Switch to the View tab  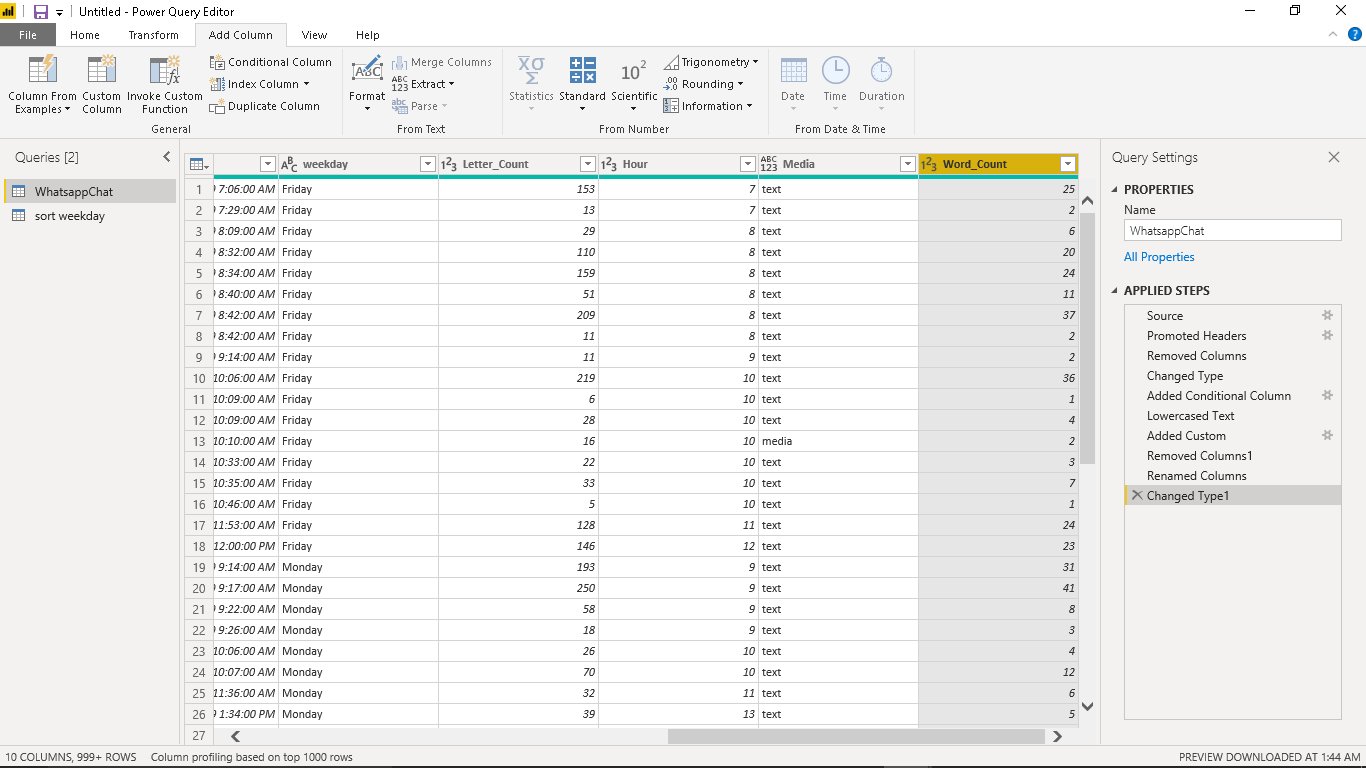tap(314, 35)
